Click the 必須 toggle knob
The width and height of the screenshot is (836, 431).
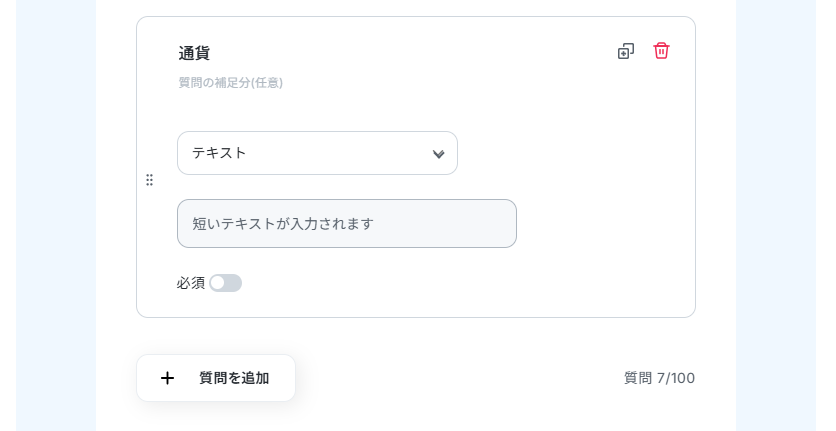click(218, 283)
